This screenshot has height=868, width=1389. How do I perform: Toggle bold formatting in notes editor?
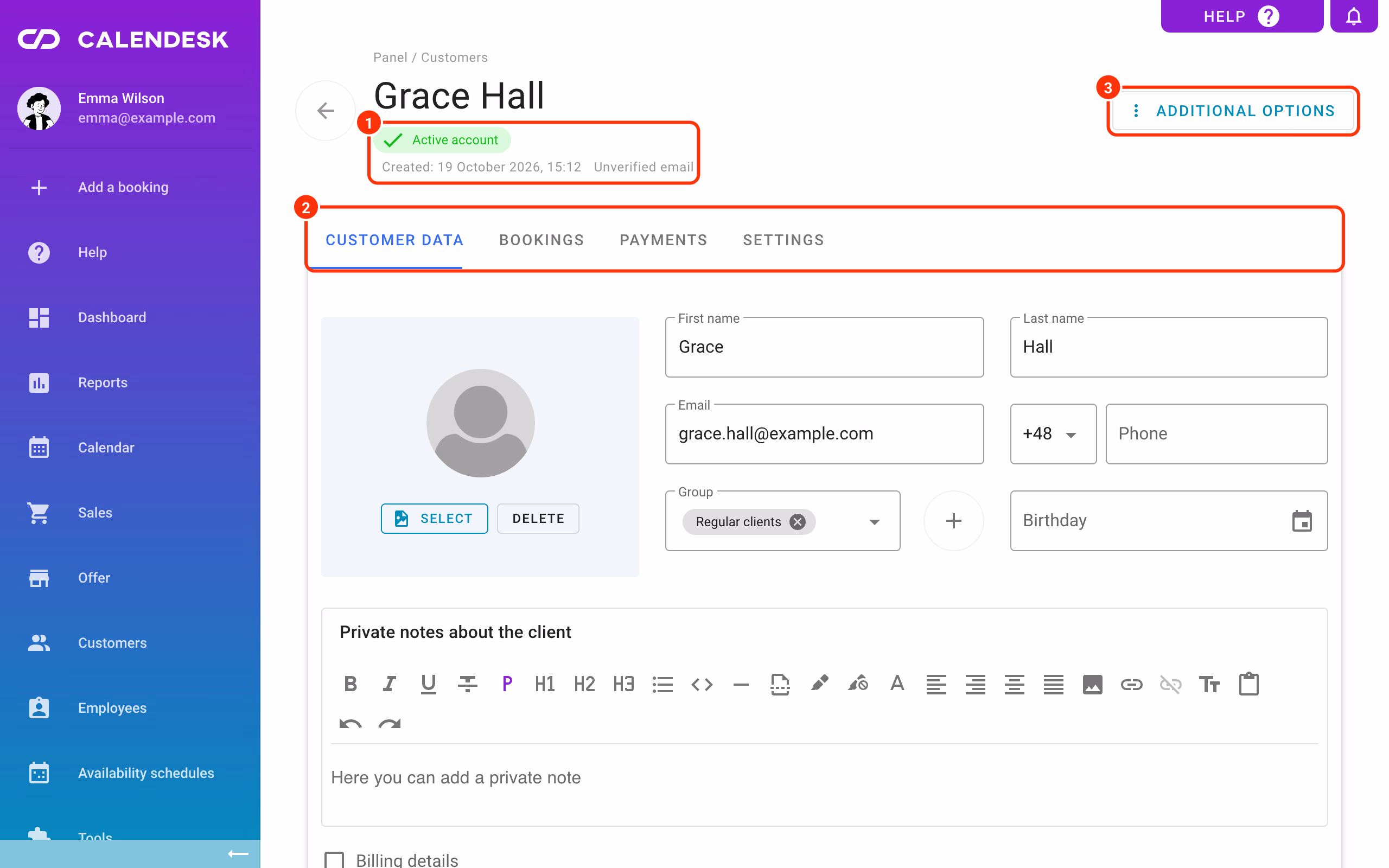pos(350,684)
